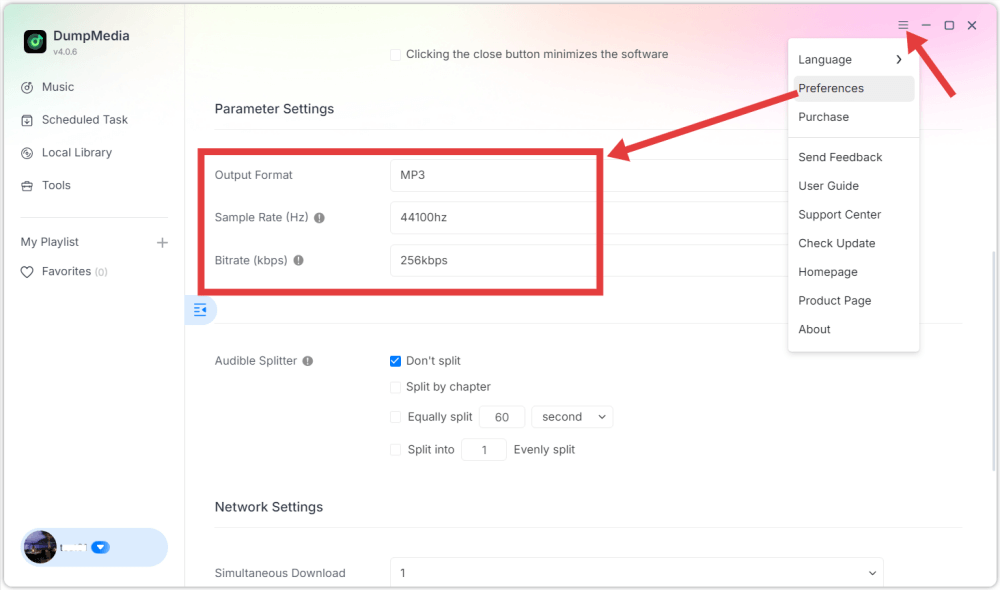Image resolution: width=1000 pixels, height=590 pixels.
Task: Click the Bitrate info icon
Action: (298, 261)
